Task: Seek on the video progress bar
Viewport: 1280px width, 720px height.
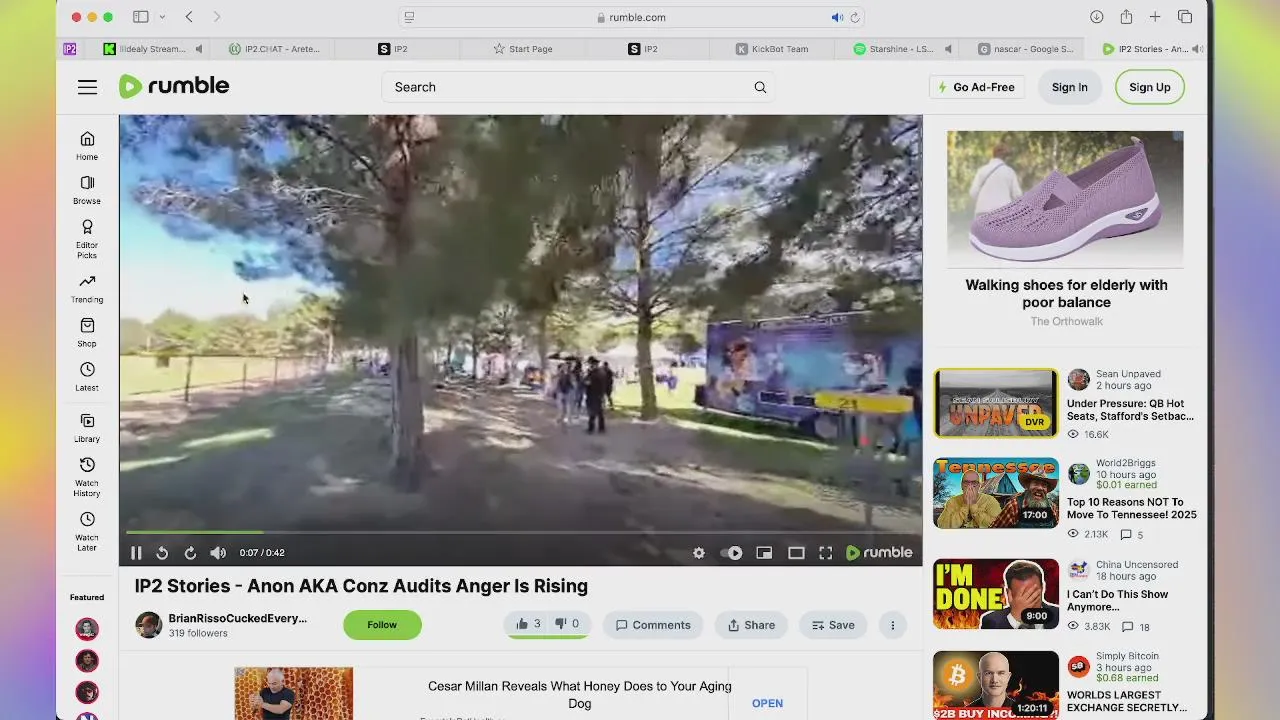Action: coord(520,532)
